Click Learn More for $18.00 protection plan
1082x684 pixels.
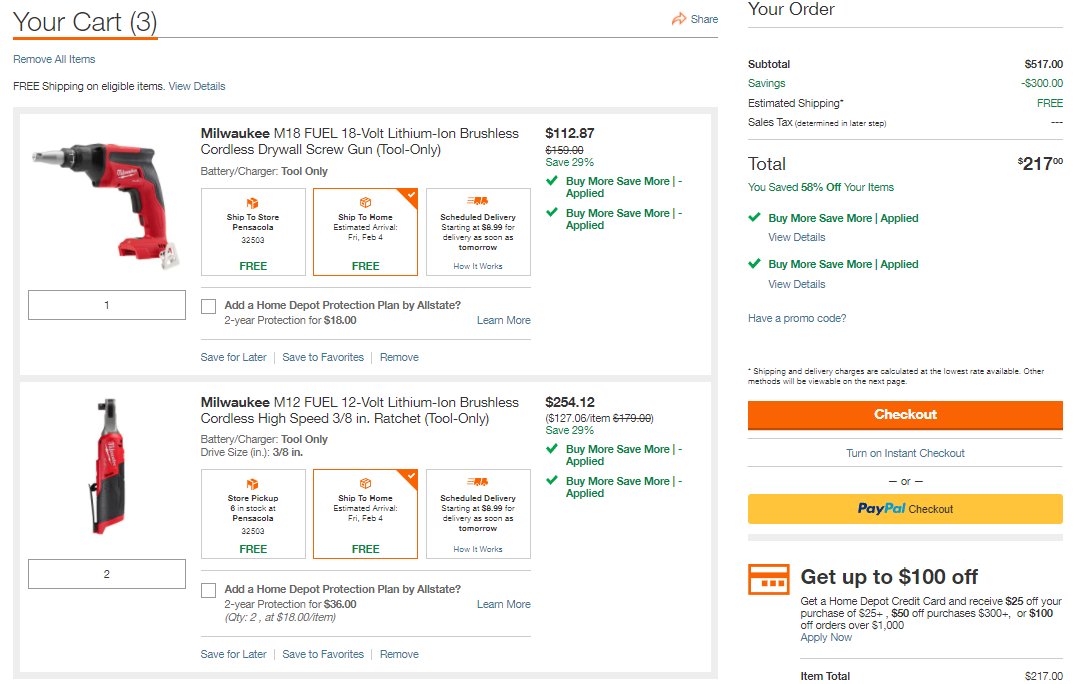point(504,320)
